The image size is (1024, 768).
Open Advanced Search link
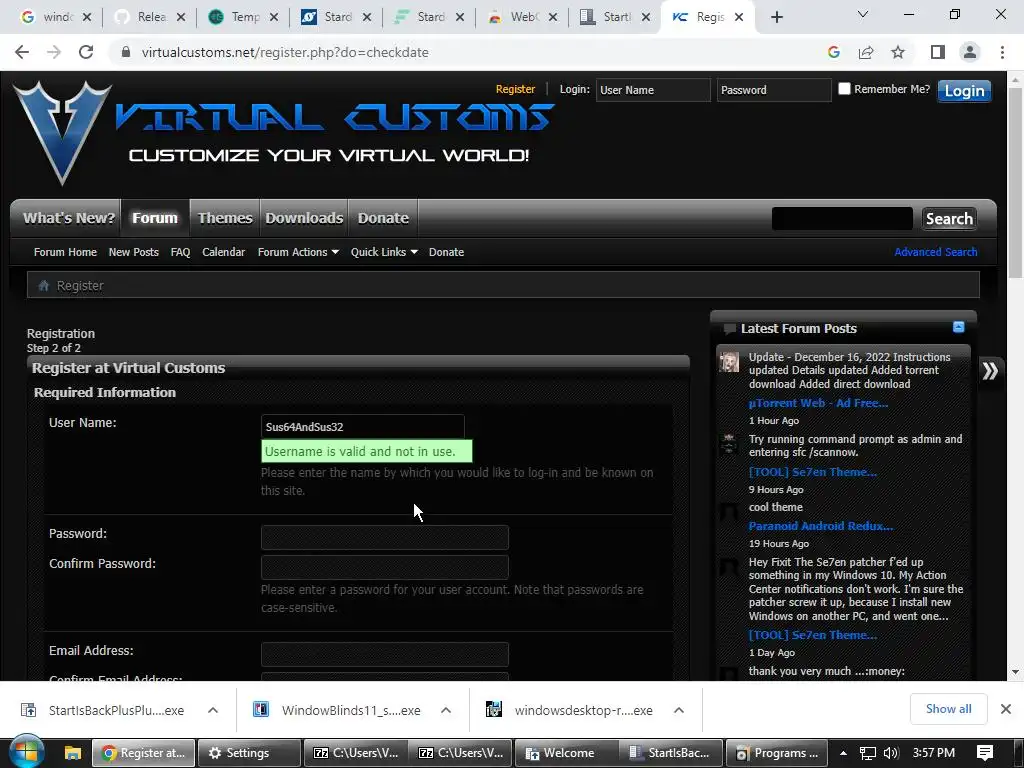click(x=936, y=252)
